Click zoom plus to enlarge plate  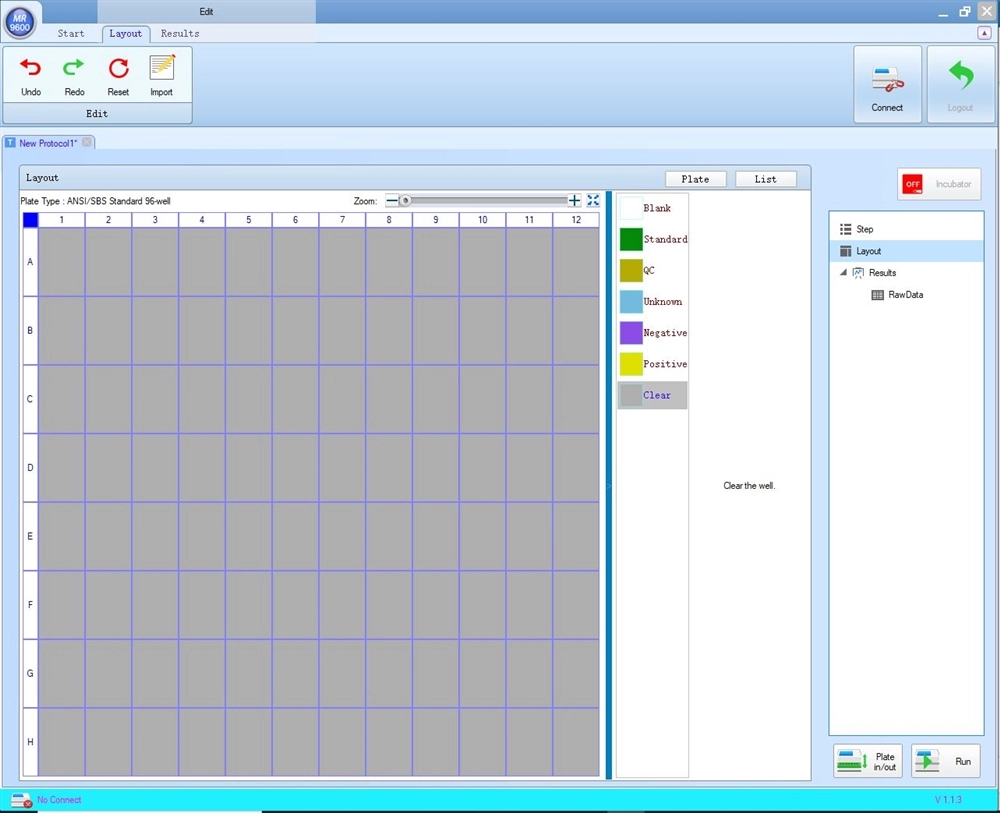pos(574,201)
